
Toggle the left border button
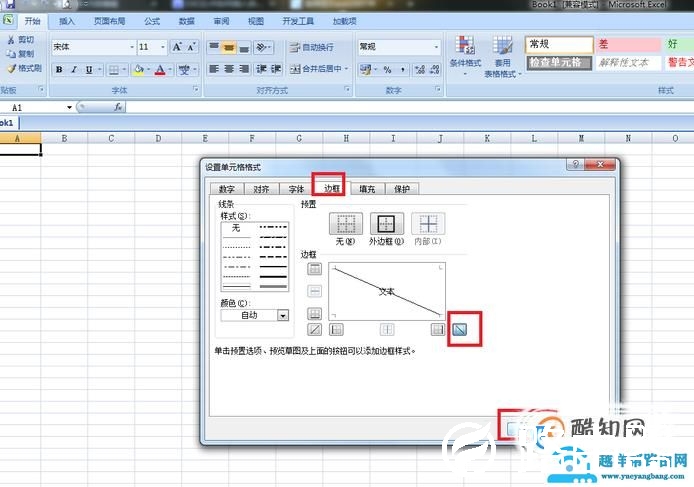[337, 329]
